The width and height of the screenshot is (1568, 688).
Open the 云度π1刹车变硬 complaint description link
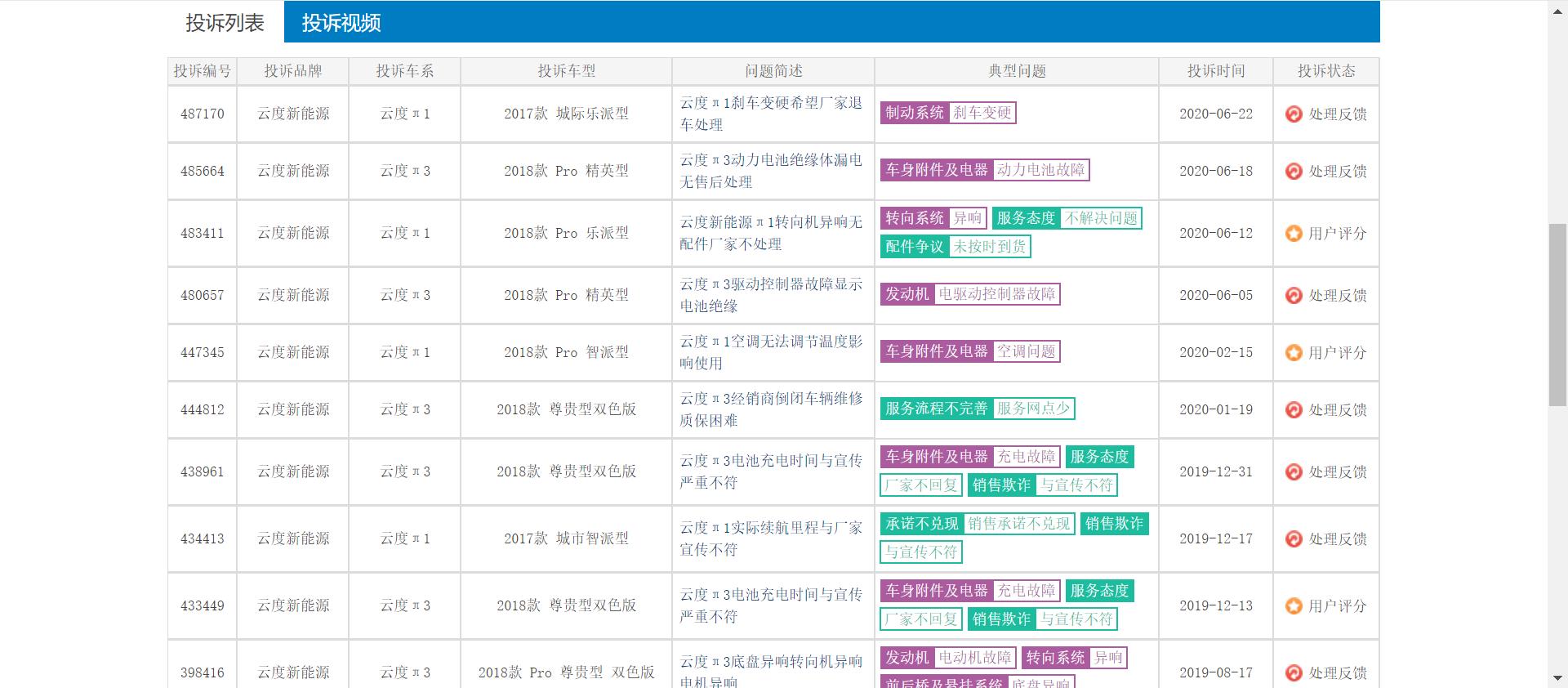point(771,114)
